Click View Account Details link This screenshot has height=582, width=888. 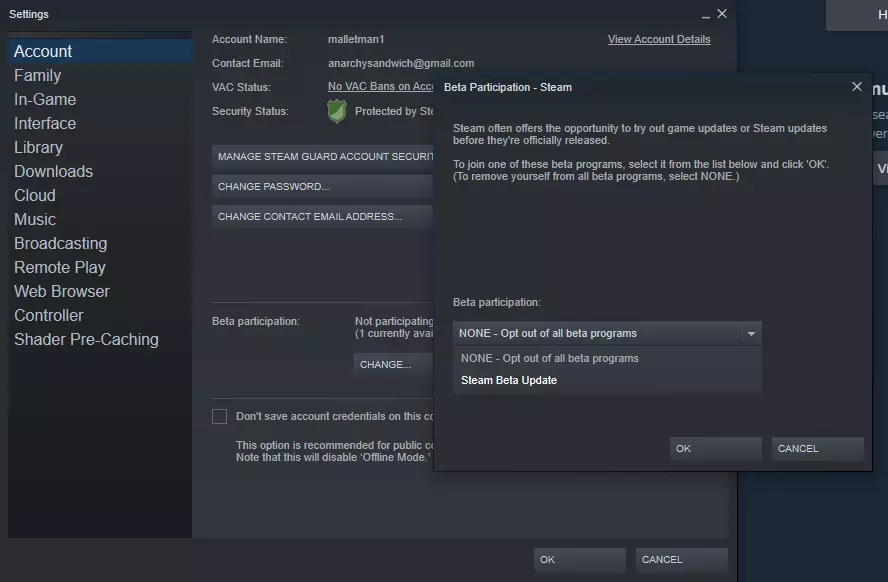click(659, 39)
